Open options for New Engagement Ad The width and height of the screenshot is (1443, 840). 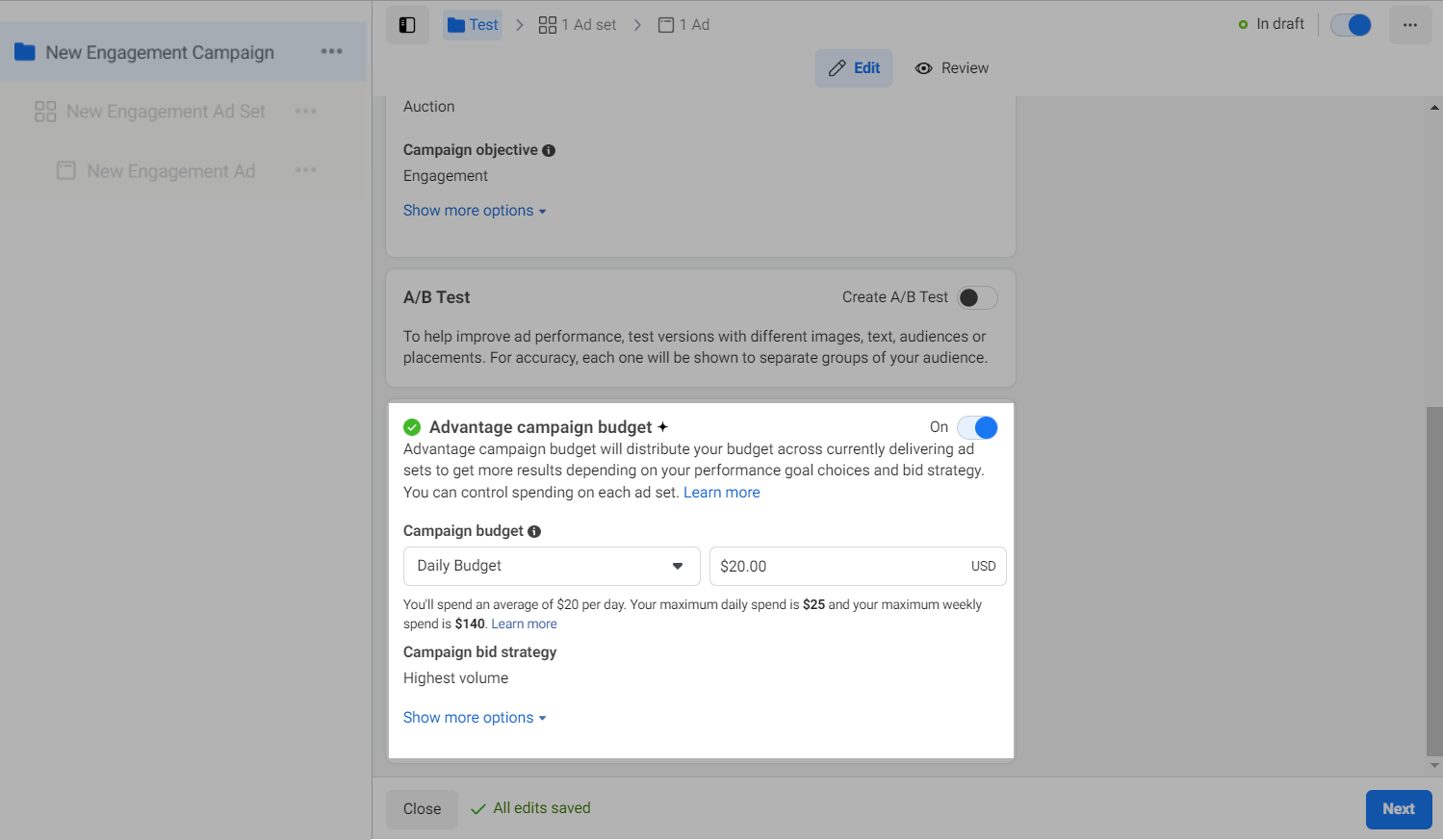[306, 170]
